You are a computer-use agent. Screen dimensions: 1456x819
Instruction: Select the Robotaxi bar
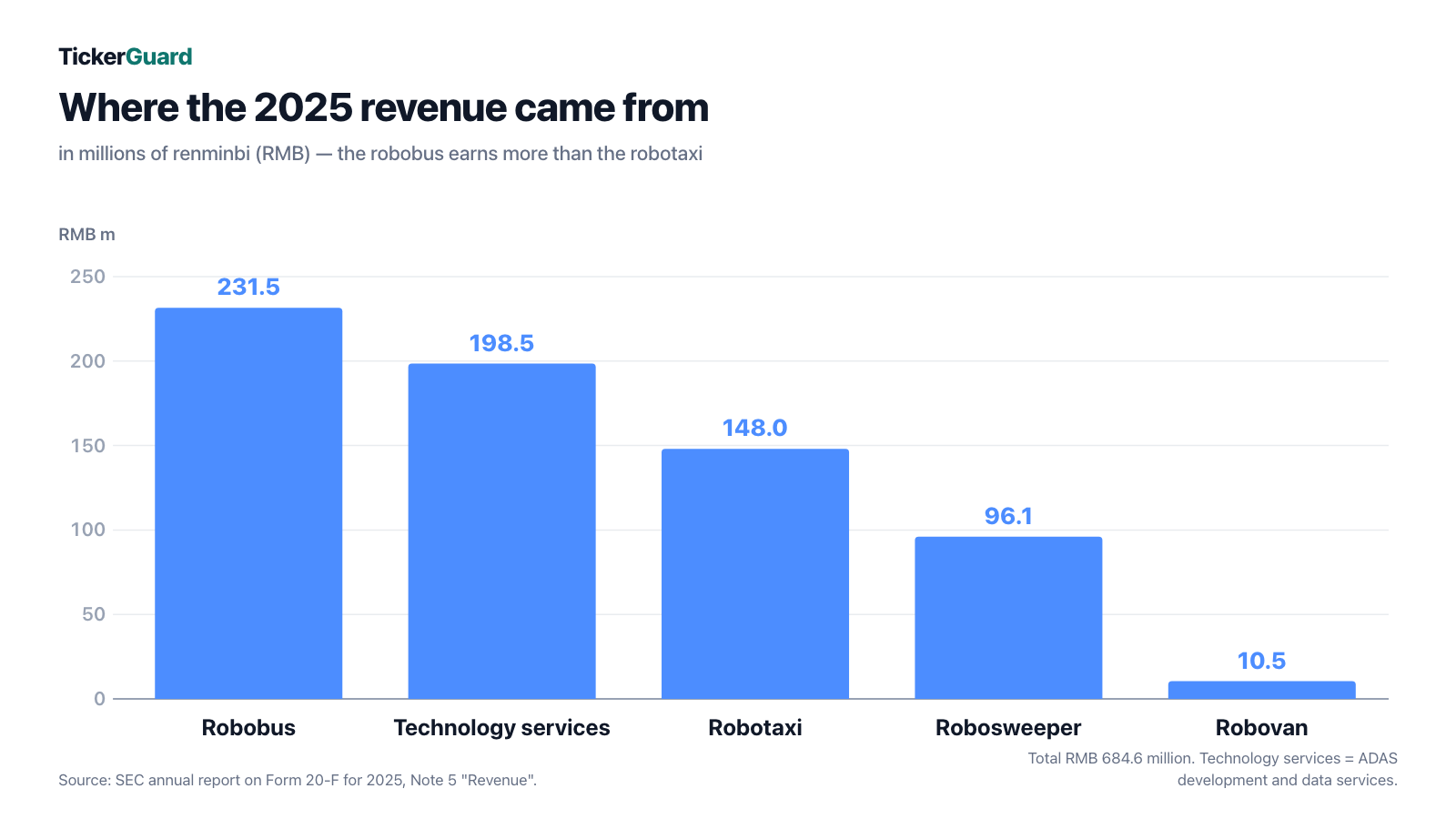(755, 574)
